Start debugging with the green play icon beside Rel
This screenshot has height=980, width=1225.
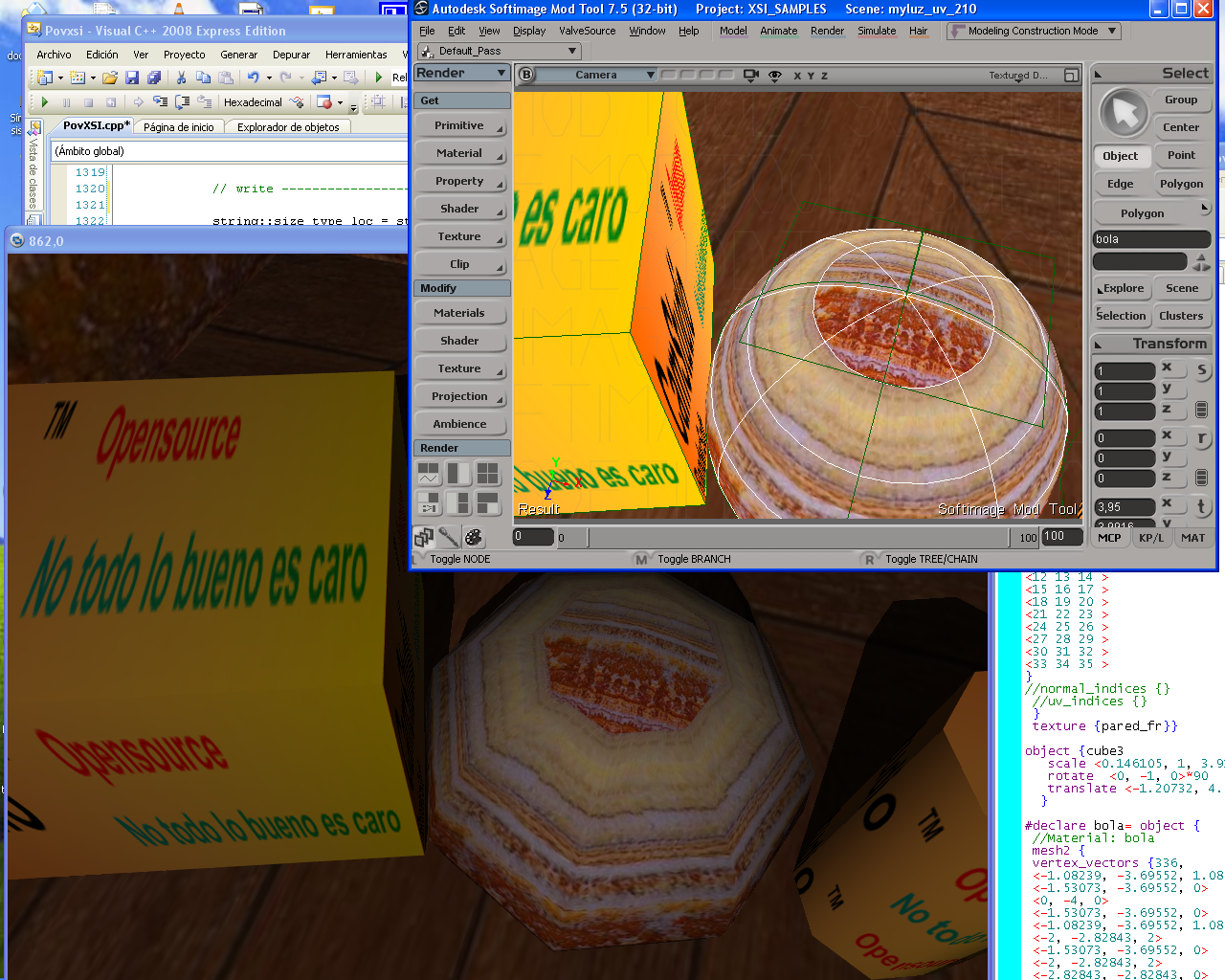coord(379,78)
